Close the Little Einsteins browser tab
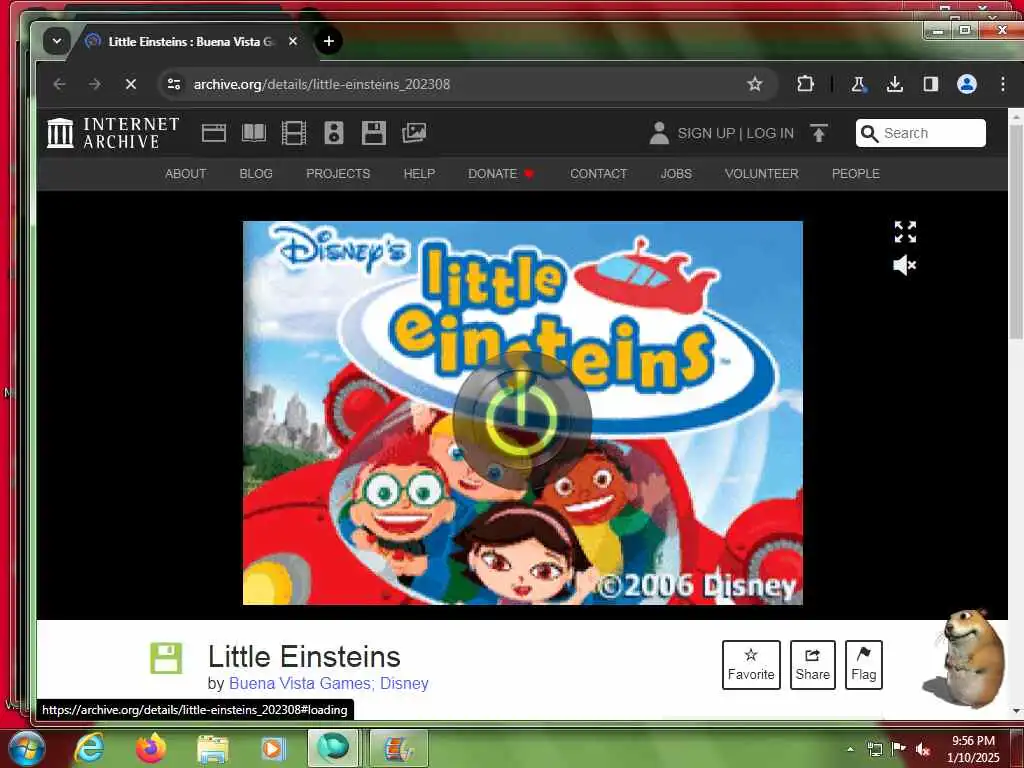 pyautogui.click(x=293, y=41)
